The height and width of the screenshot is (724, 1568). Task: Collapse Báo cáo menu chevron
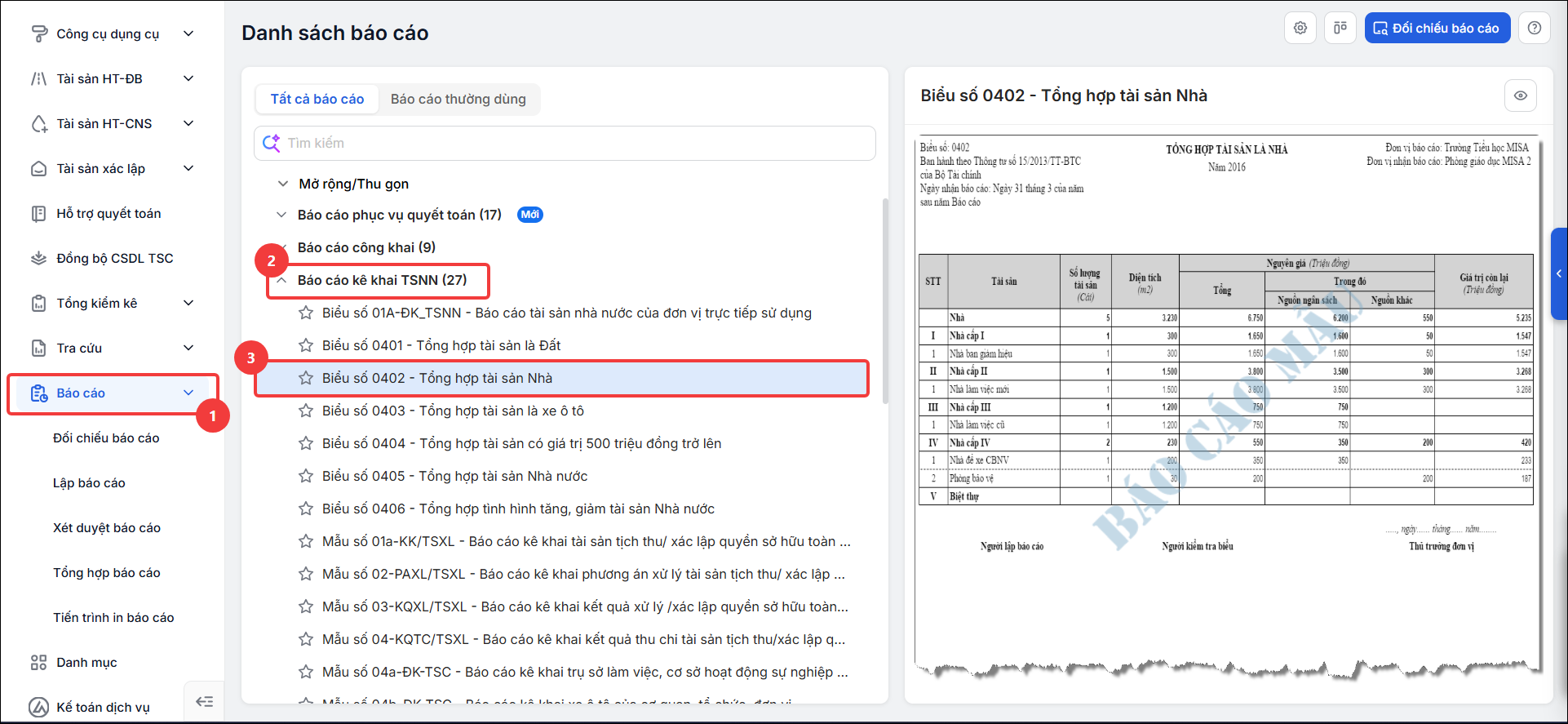click(x=188, y=393)
